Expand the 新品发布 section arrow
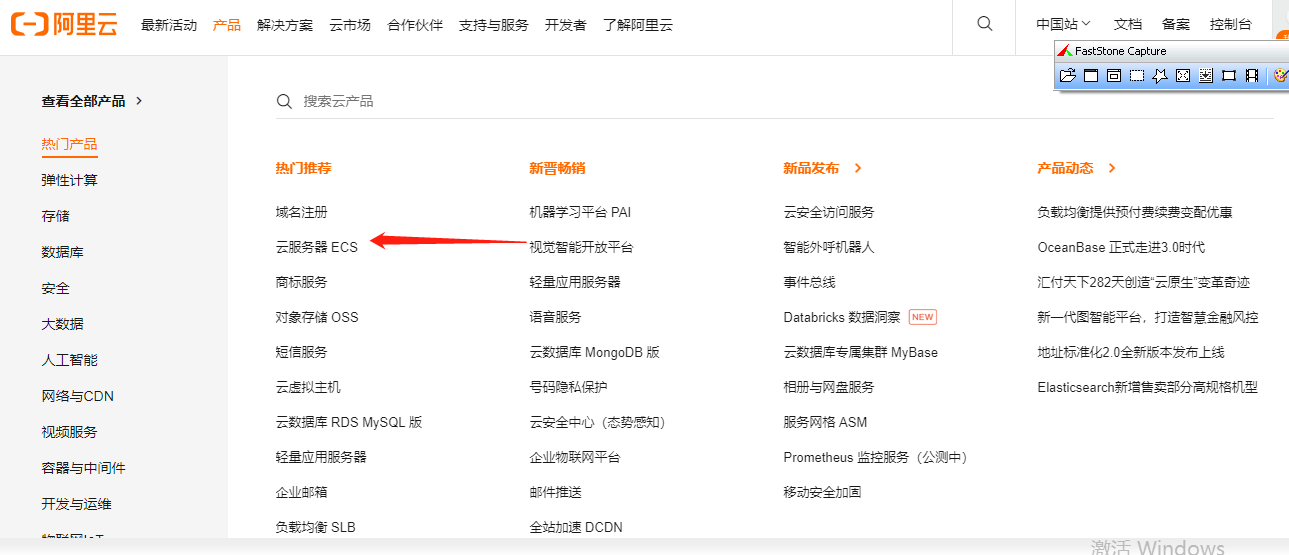 coord(858,168)
